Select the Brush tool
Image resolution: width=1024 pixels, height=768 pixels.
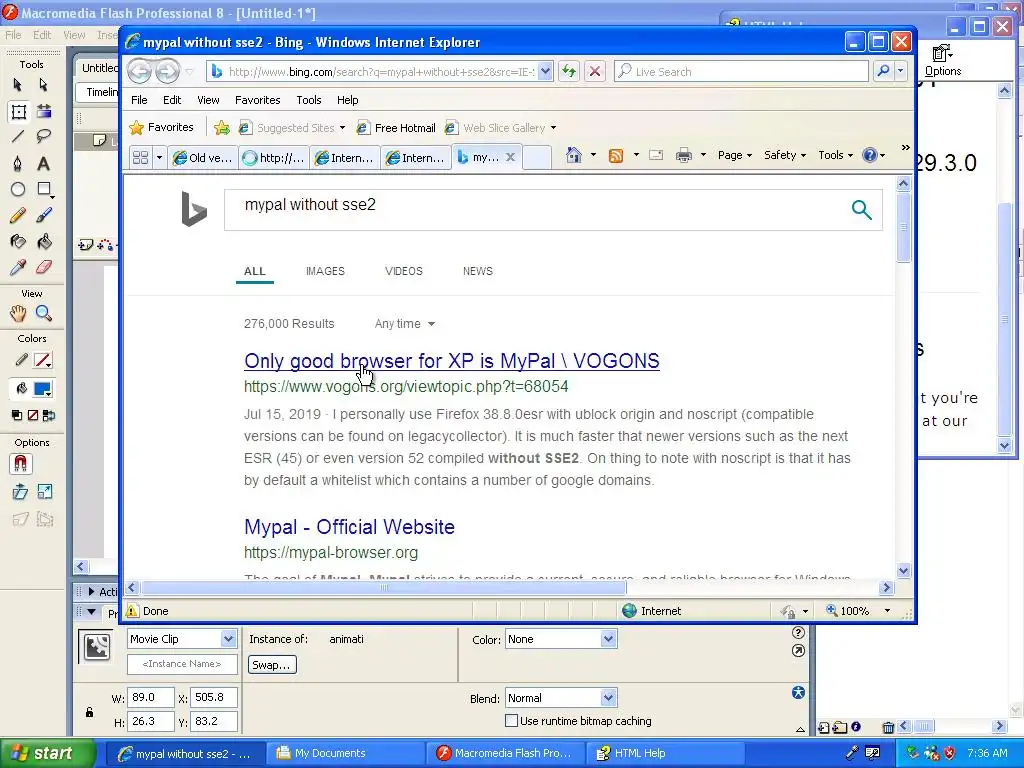(44, 215)
